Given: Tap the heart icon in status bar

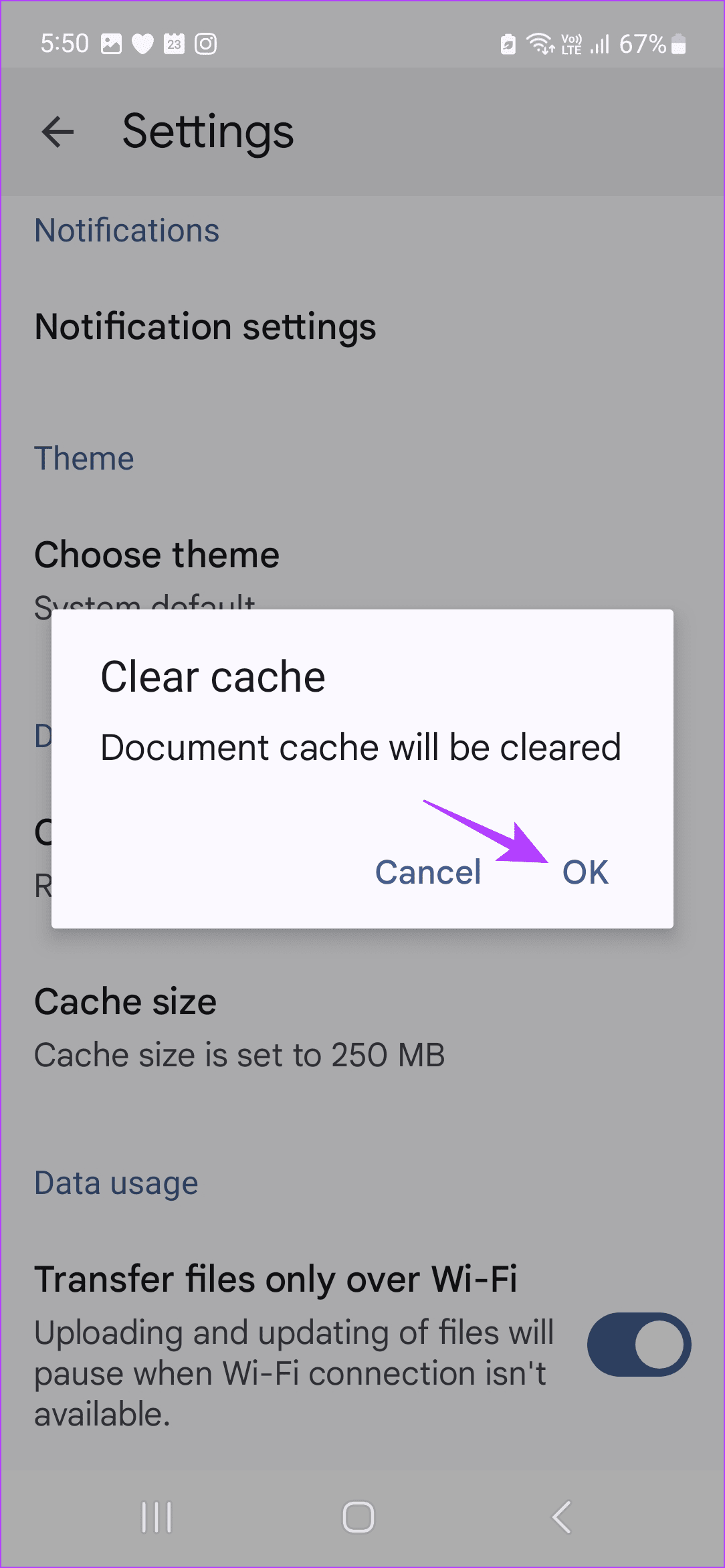Looking at the screenshot, I should pyautogui.click(x=142, y=44).
